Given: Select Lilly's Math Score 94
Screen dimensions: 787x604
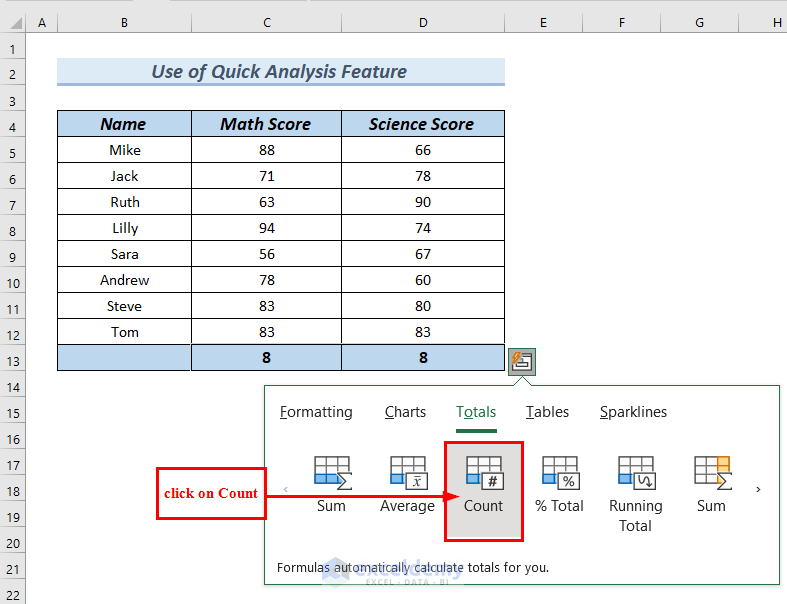Looking at the screenshot, I should click(267, 228).
